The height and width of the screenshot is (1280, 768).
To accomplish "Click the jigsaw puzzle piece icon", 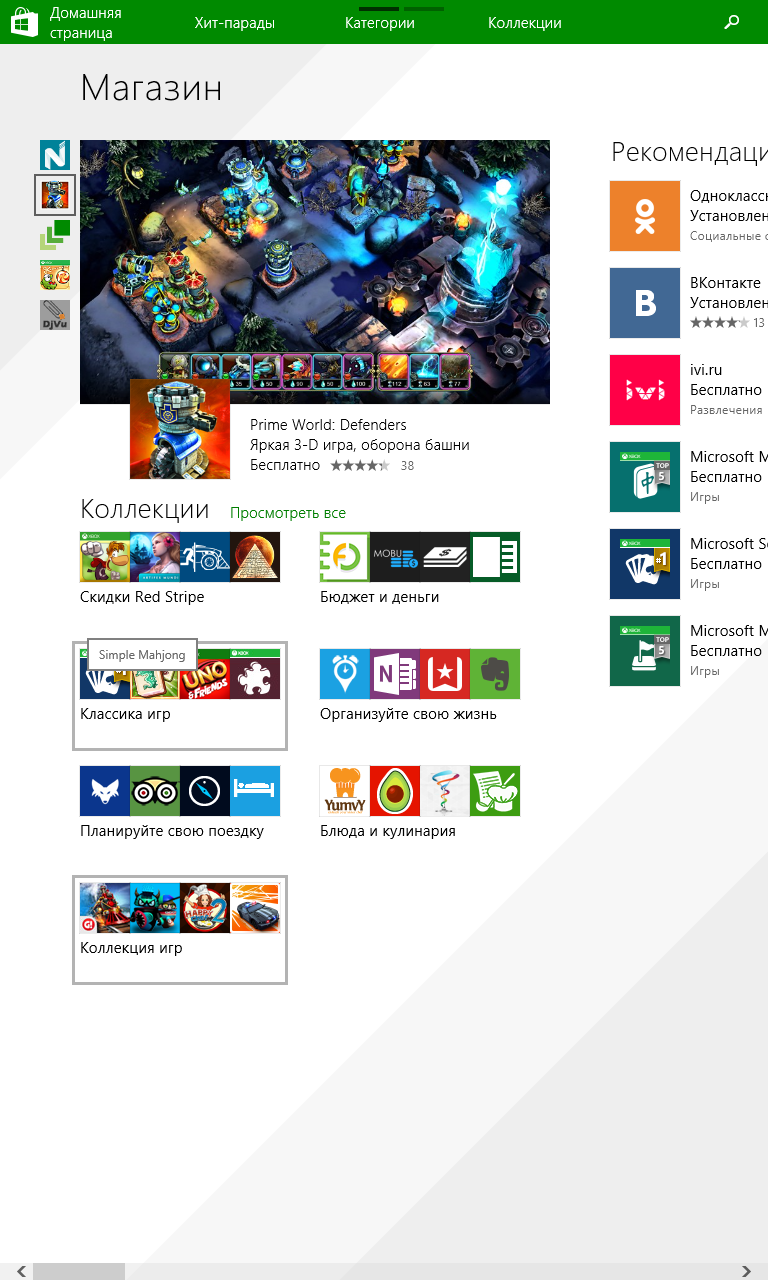I will tap(255, 674).
